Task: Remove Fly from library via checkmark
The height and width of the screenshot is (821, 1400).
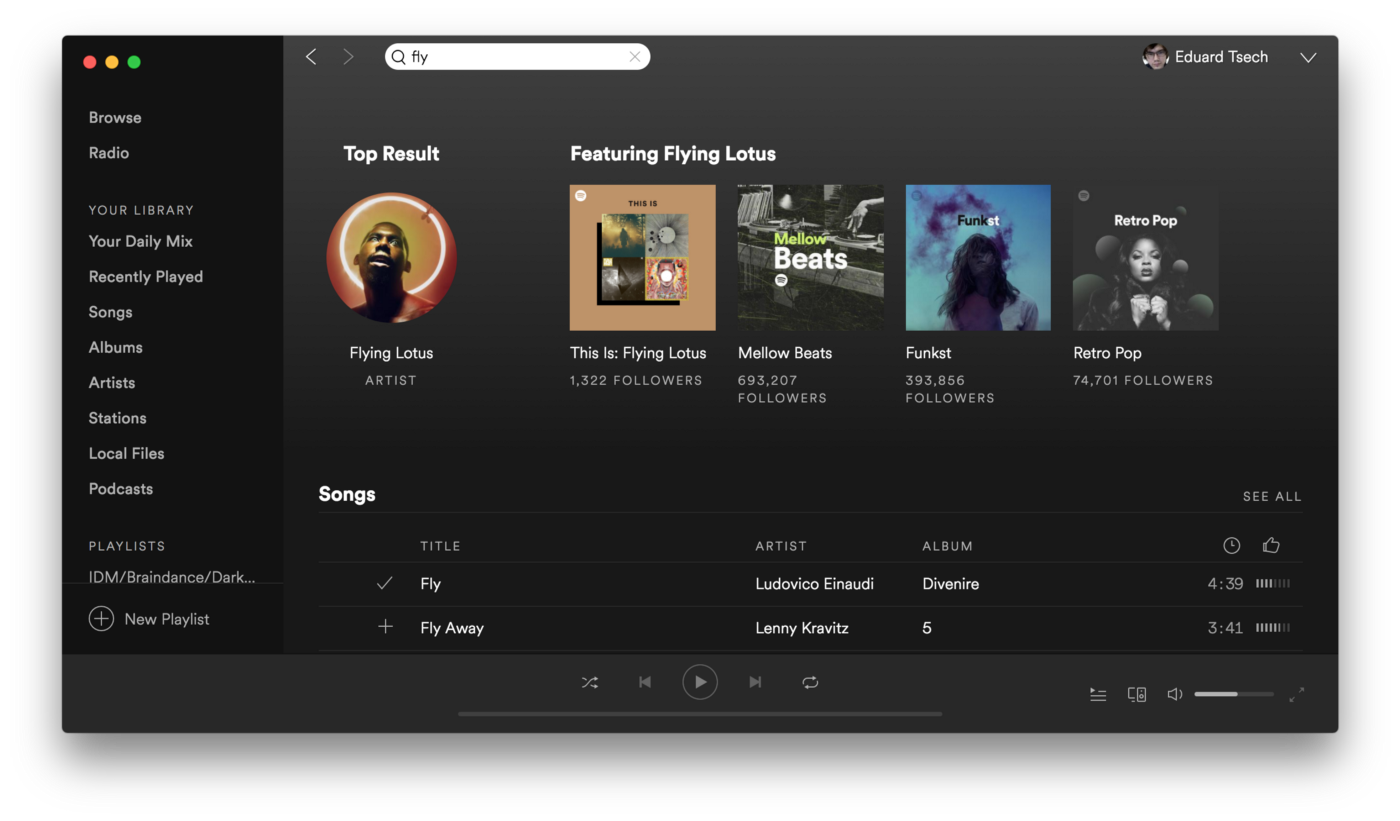Action: [x=384, y=583]
